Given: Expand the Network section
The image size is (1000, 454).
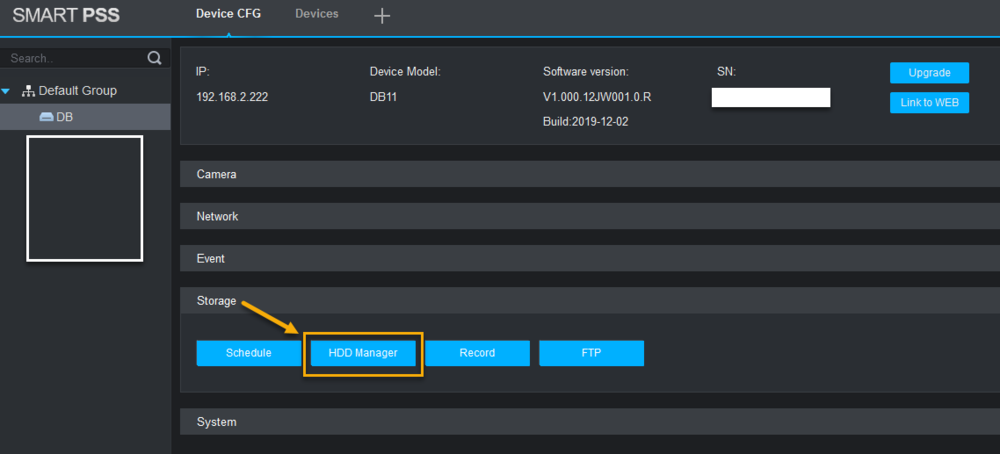Looking at the screenshot, I should tap(590, 216).
